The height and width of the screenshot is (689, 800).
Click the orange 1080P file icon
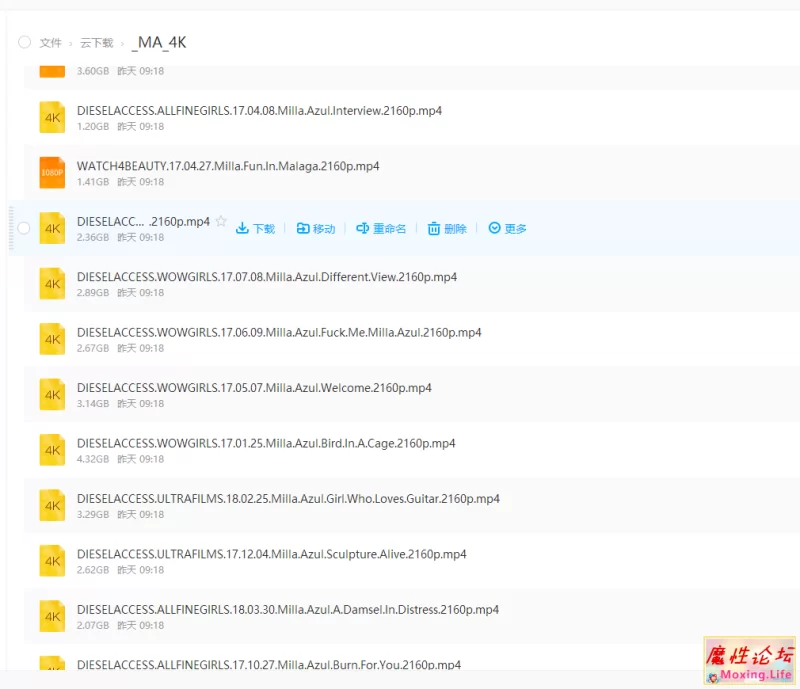pyautogui.click(x=52, y=172)
